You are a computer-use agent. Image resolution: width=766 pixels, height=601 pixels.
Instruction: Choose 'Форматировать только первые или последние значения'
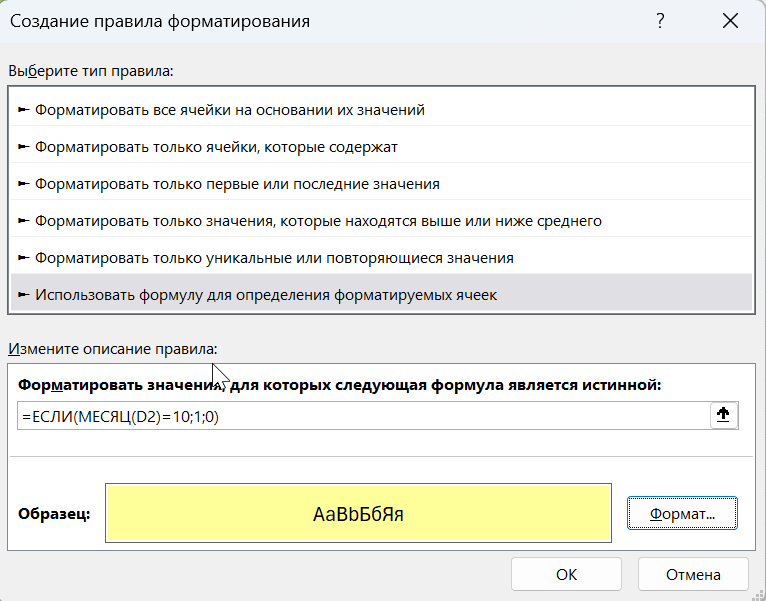[x=381, y=184]
